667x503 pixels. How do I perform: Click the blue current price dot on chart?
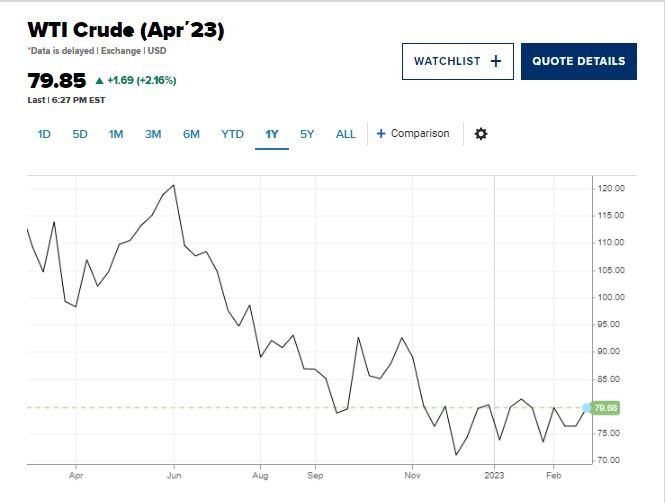tap(587, 408)
